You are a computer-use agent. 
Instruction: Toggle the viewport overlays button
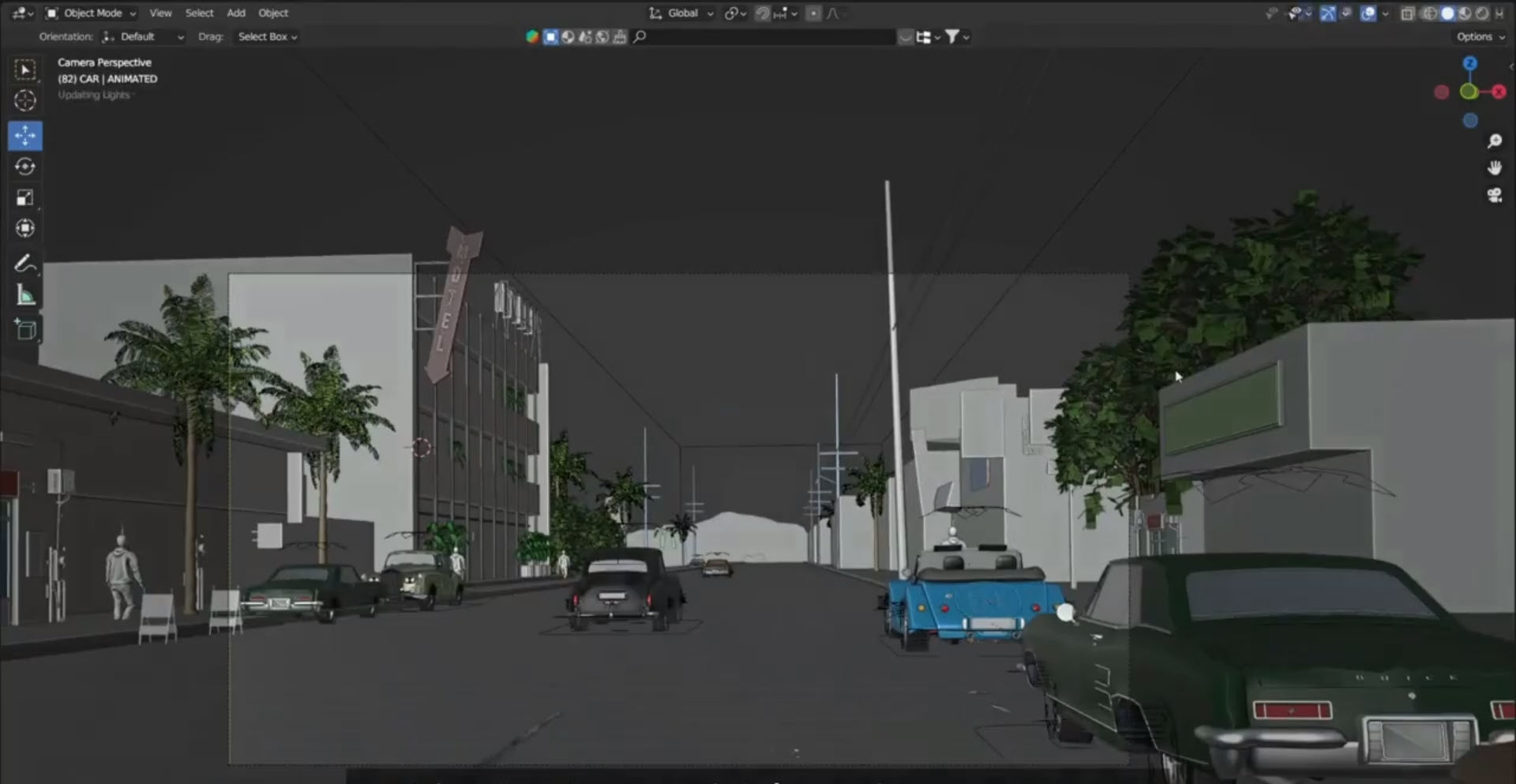(1368, 13)
